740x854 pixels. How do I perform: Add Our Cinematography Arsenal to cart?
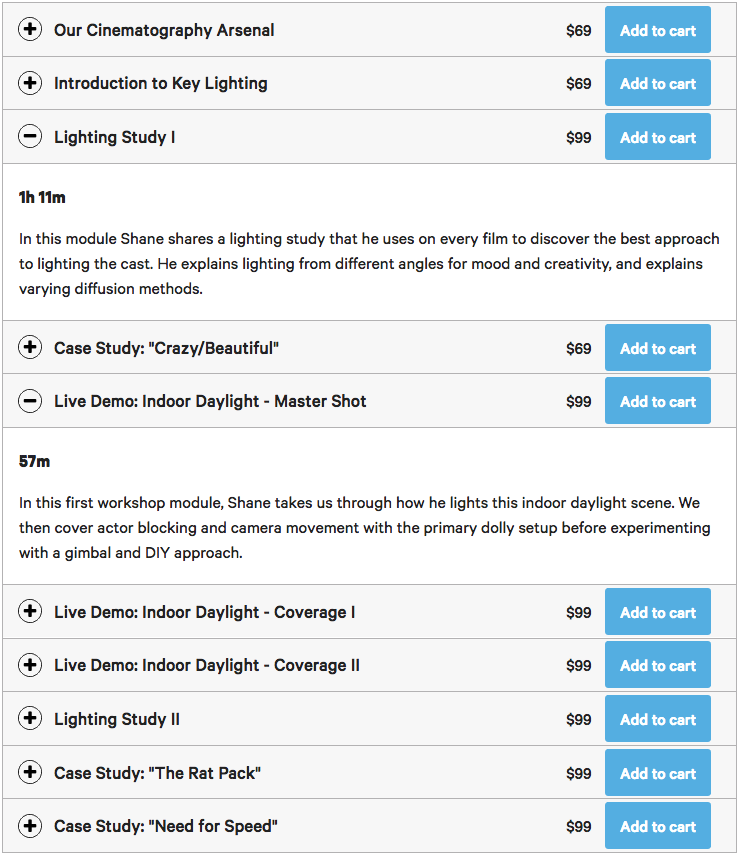click(x=657, y=30)
